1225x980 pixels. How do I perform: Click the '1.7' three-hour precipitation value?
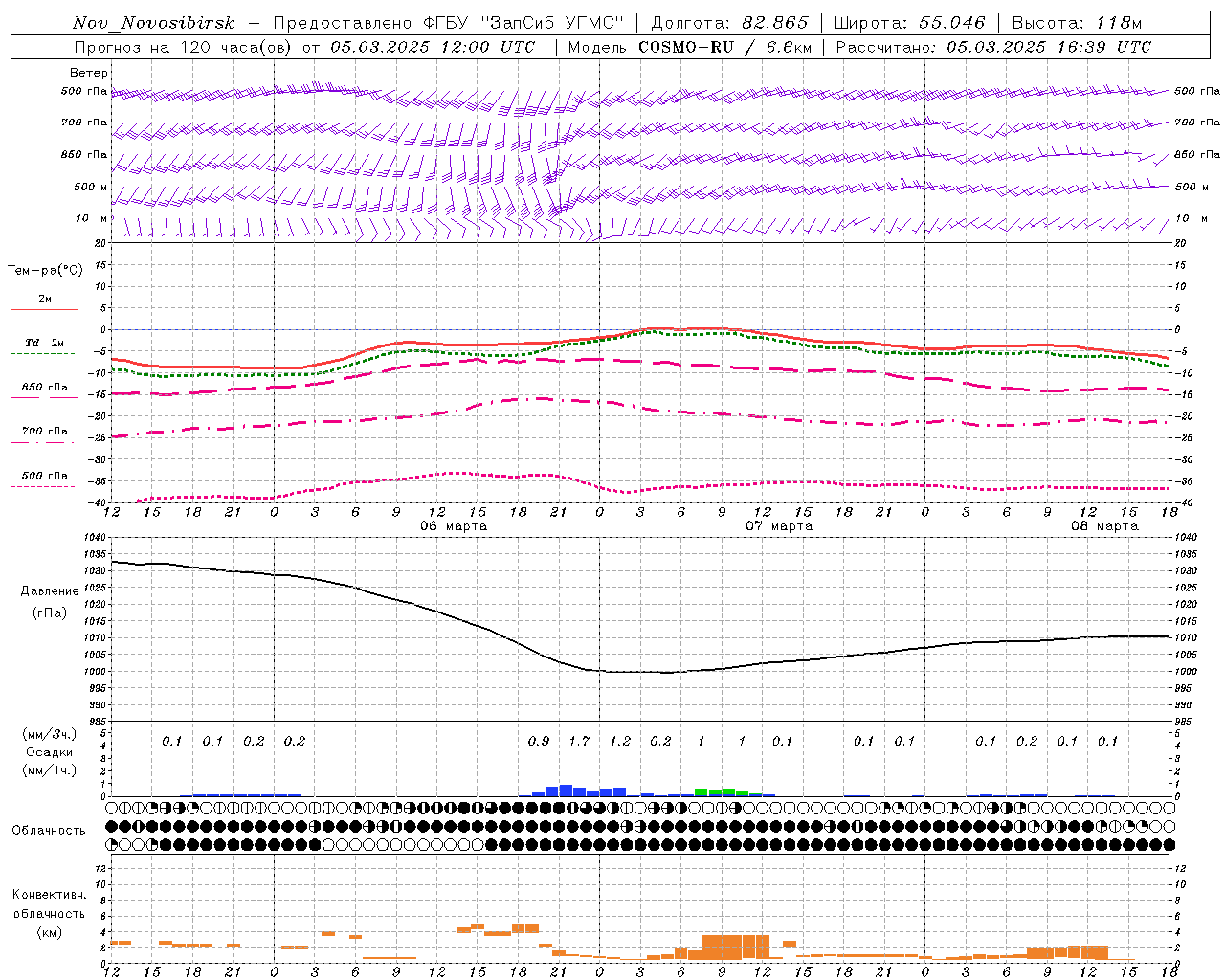coord(579,741)
